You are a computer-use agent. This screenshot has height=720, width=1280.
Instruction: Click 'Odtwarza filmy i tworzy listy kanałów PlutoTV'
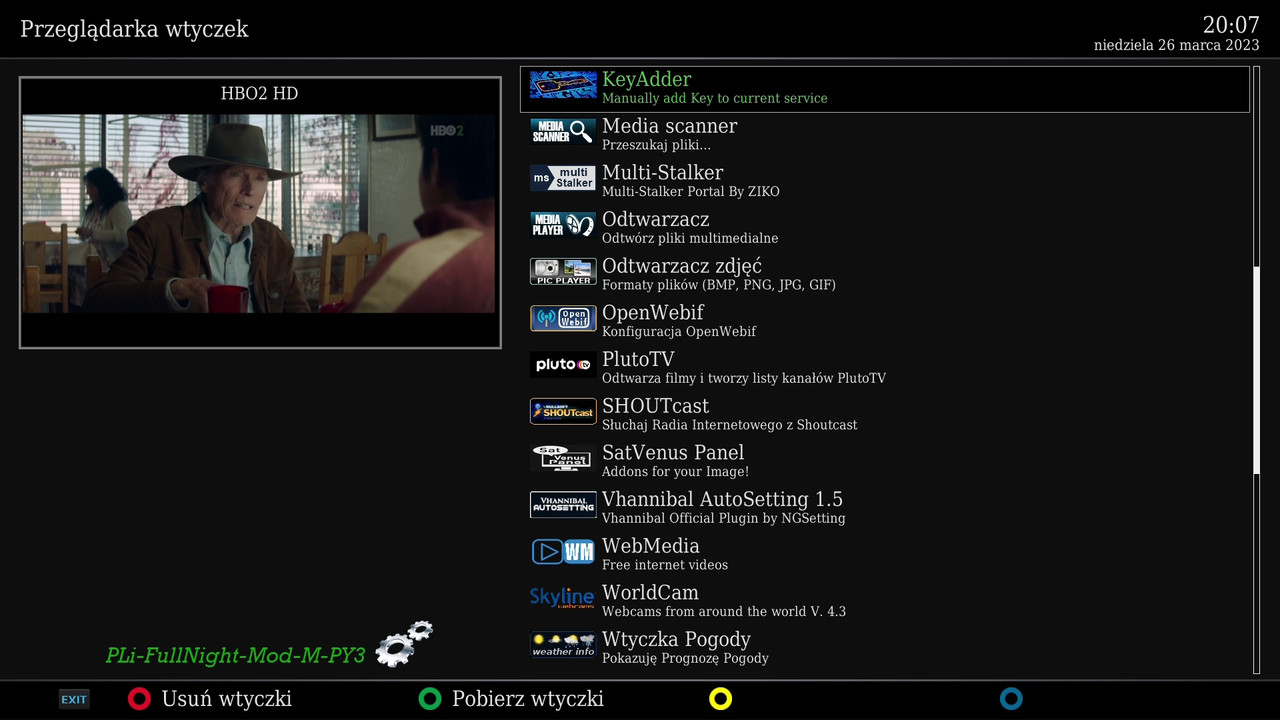[744, 379]
